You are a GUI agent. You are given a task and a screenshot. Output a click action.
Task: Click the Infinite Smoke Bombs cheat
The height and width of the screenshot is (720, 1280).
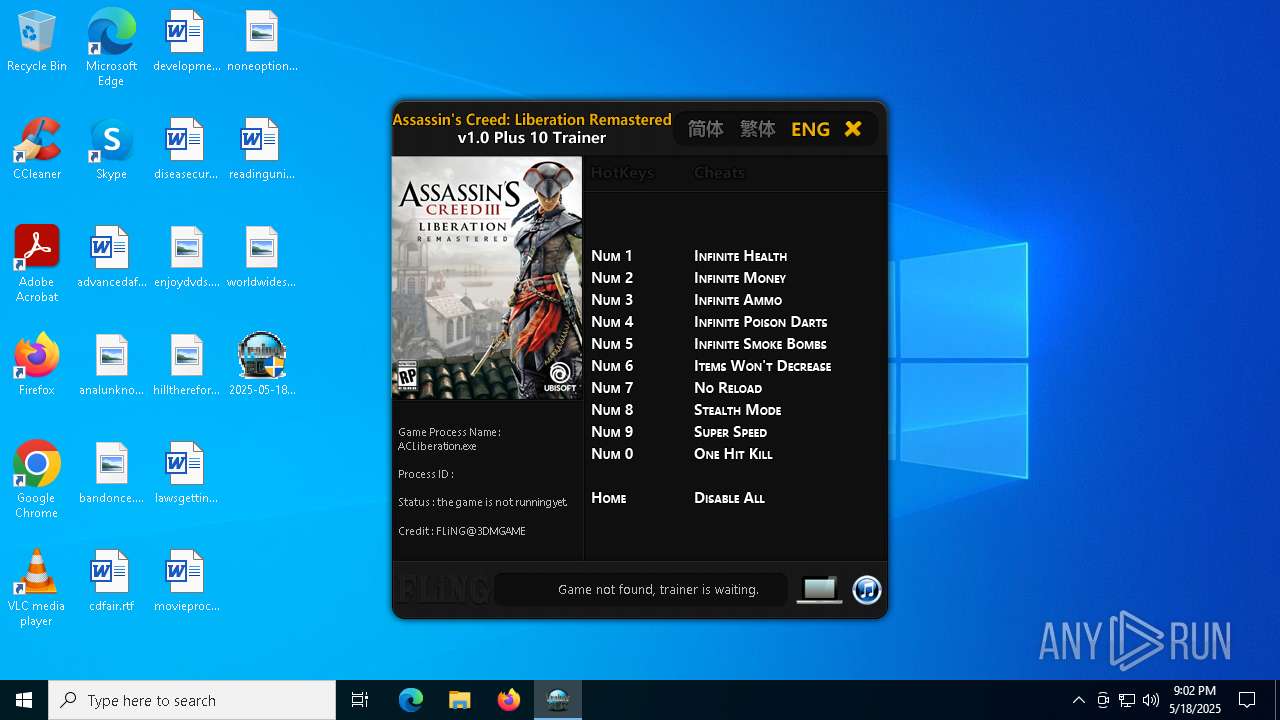pos(760,344)
